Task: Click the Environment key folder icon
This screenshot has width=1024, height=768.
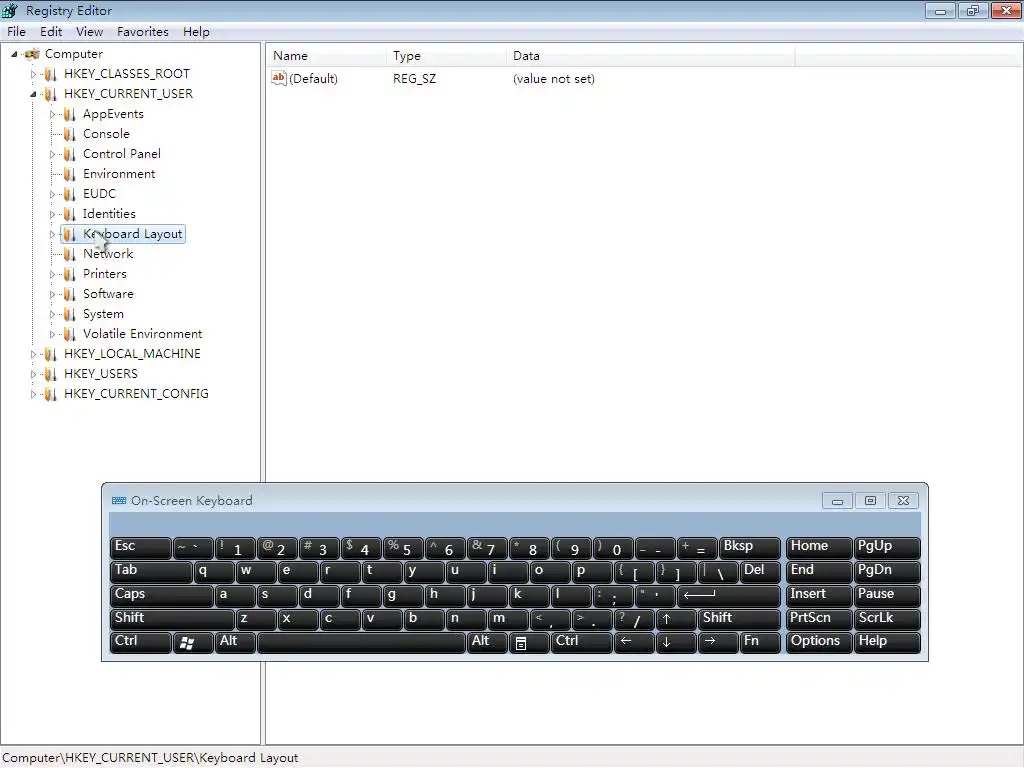Action: click(69, 174)
